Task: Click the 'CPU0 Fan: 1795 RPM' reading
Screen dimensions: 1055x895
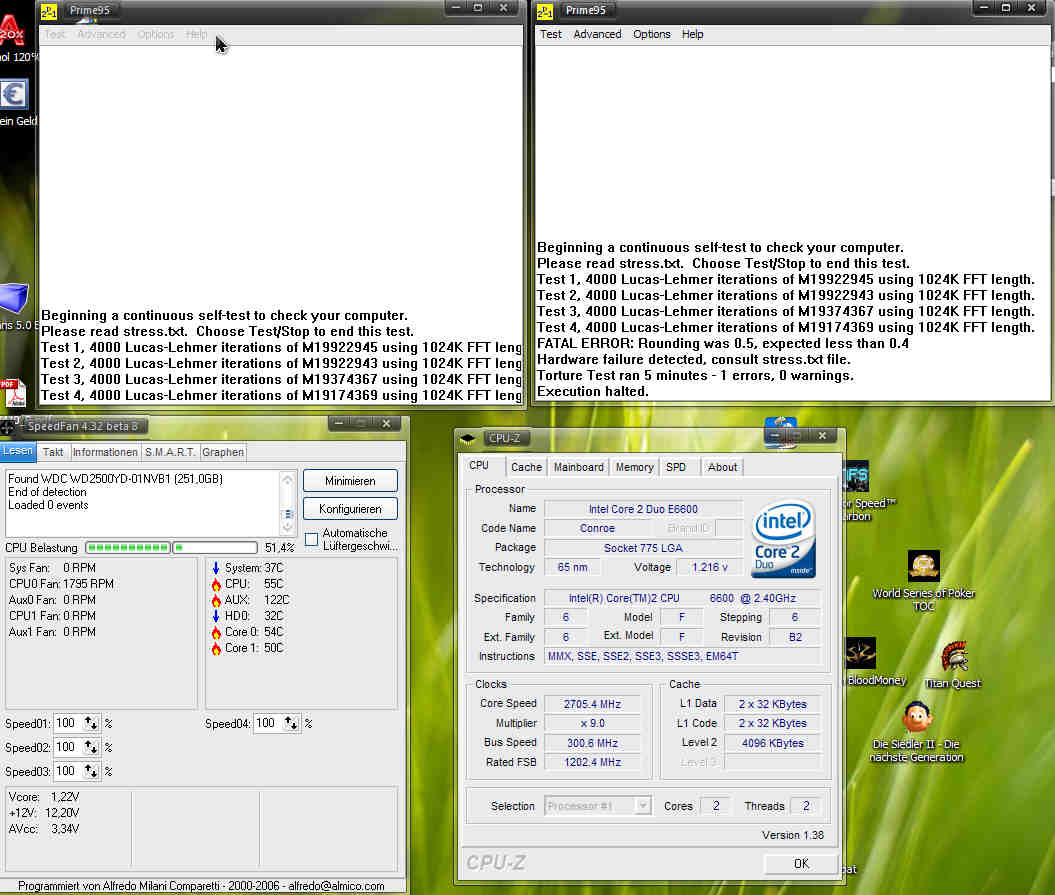Action: [x=61, y=584]
